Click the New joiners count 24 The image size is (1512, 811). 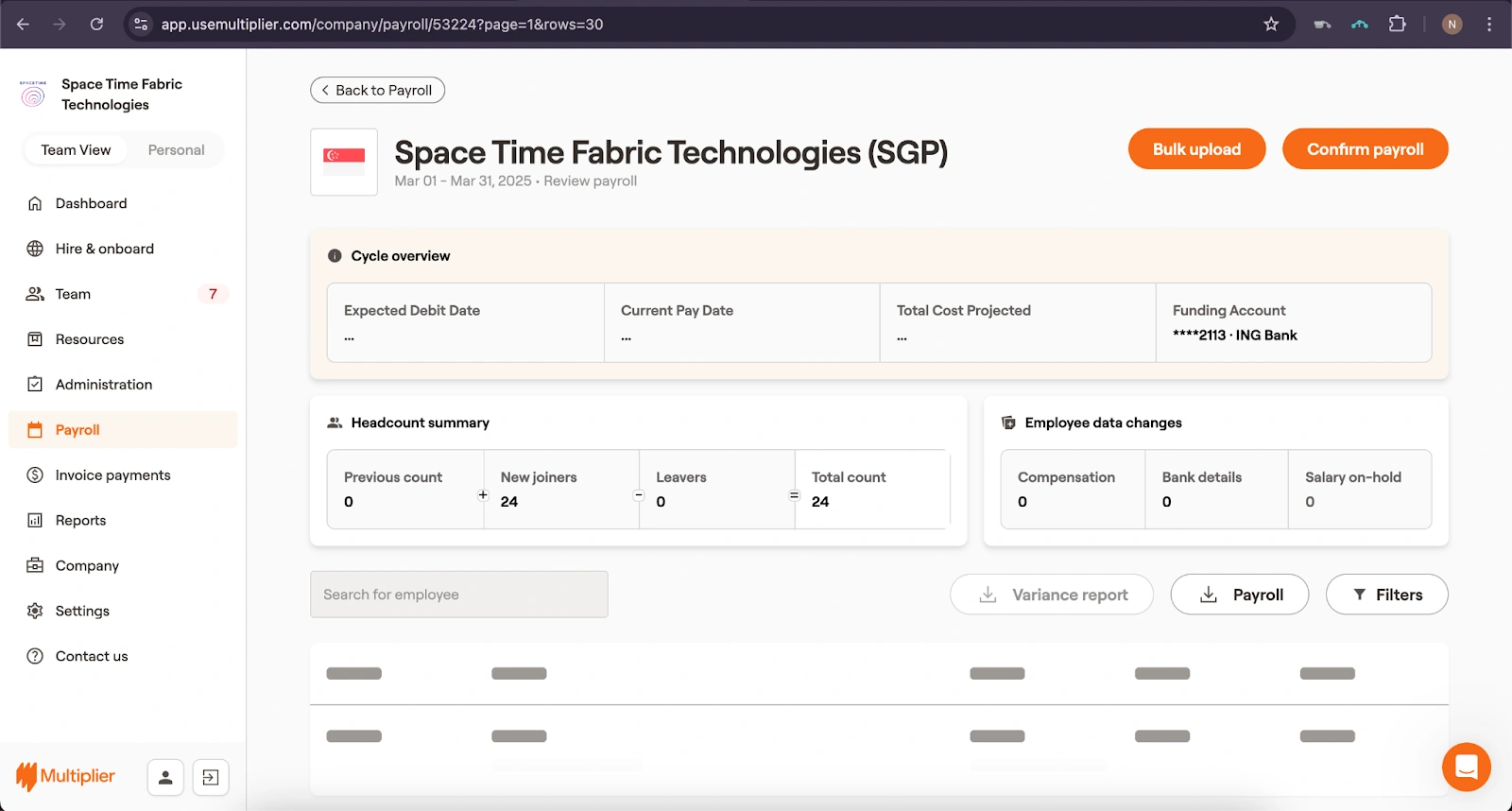[x=509, y=502]
